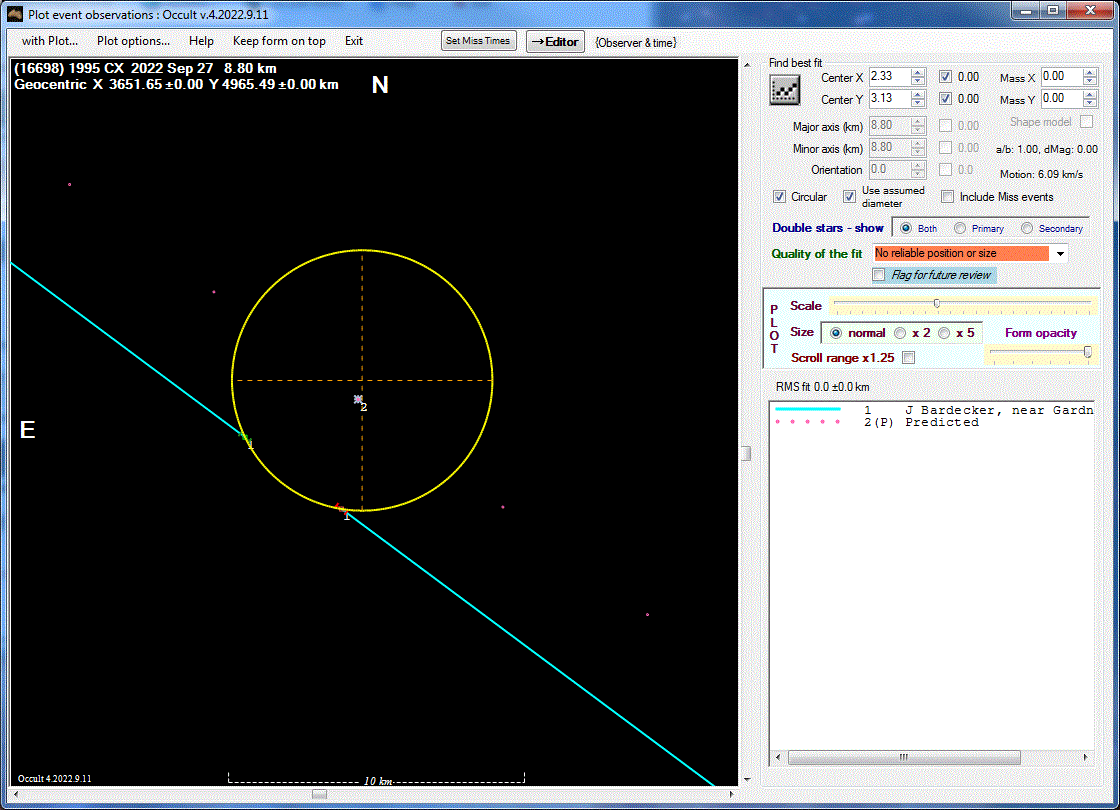Click the Editor button
1120x810 pixels.
(555, 42)
